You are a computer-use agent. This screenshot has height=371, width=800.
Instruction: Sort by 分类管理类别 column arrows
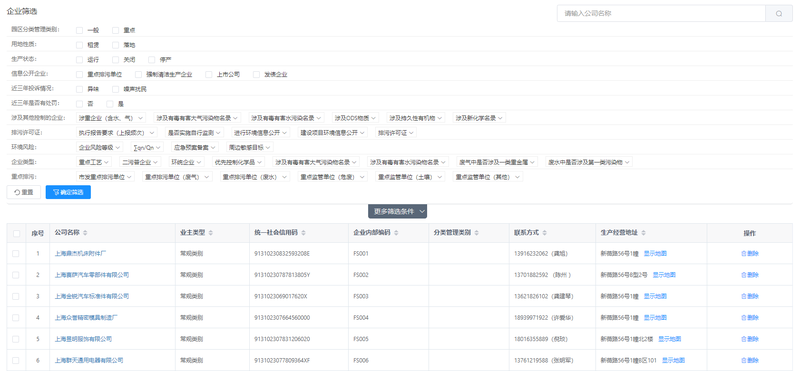[476, 233]
